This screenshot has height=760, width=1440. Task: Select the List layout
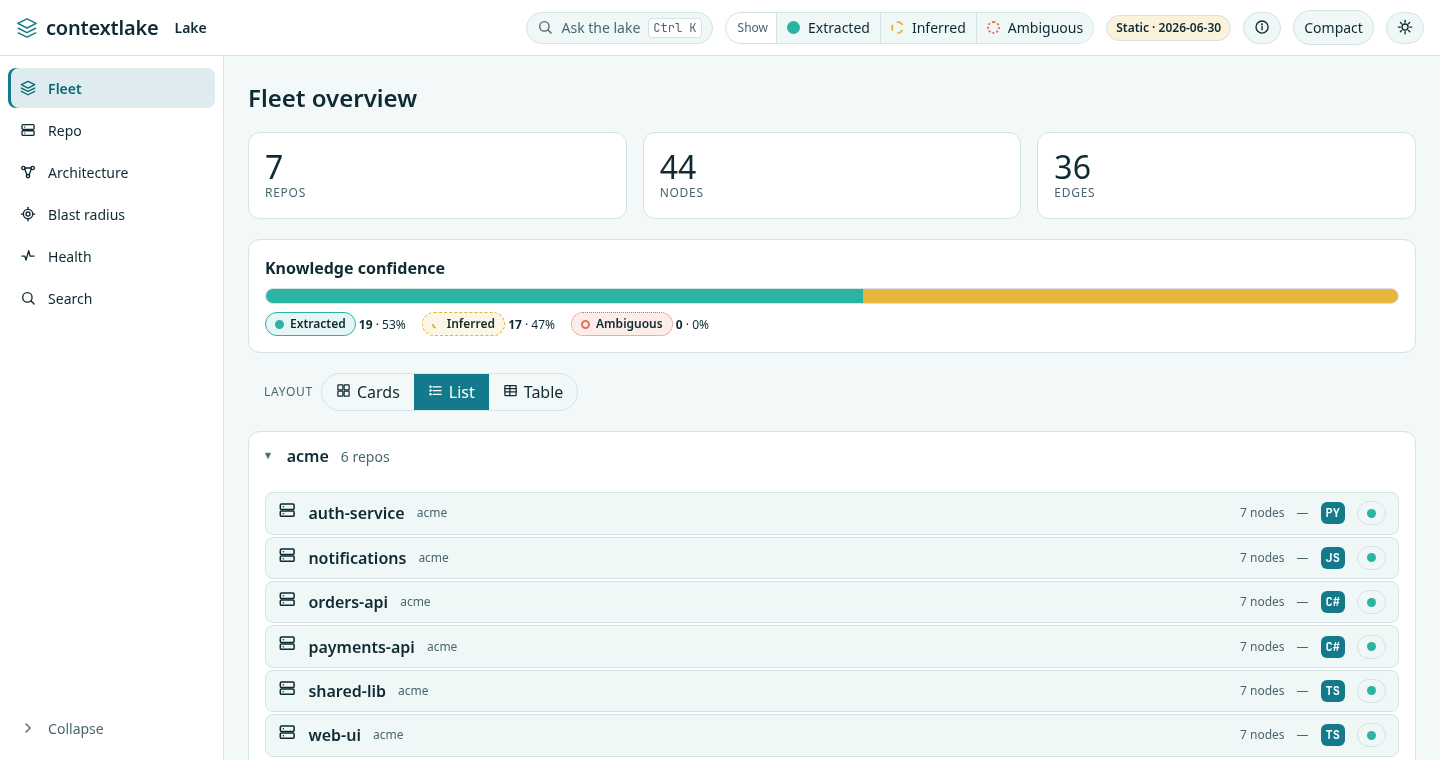tap(451, 392)
